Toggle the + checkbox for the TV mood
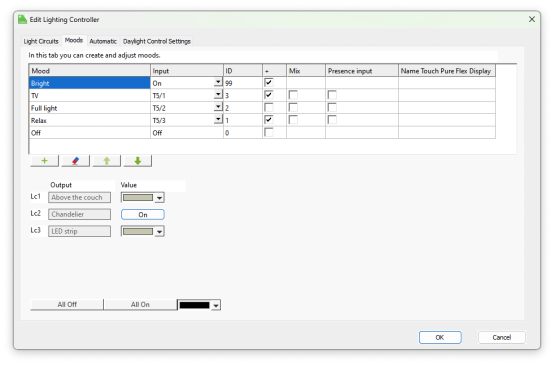The height and width of the screenshot is (366, 554). click(x=269, y=95)
